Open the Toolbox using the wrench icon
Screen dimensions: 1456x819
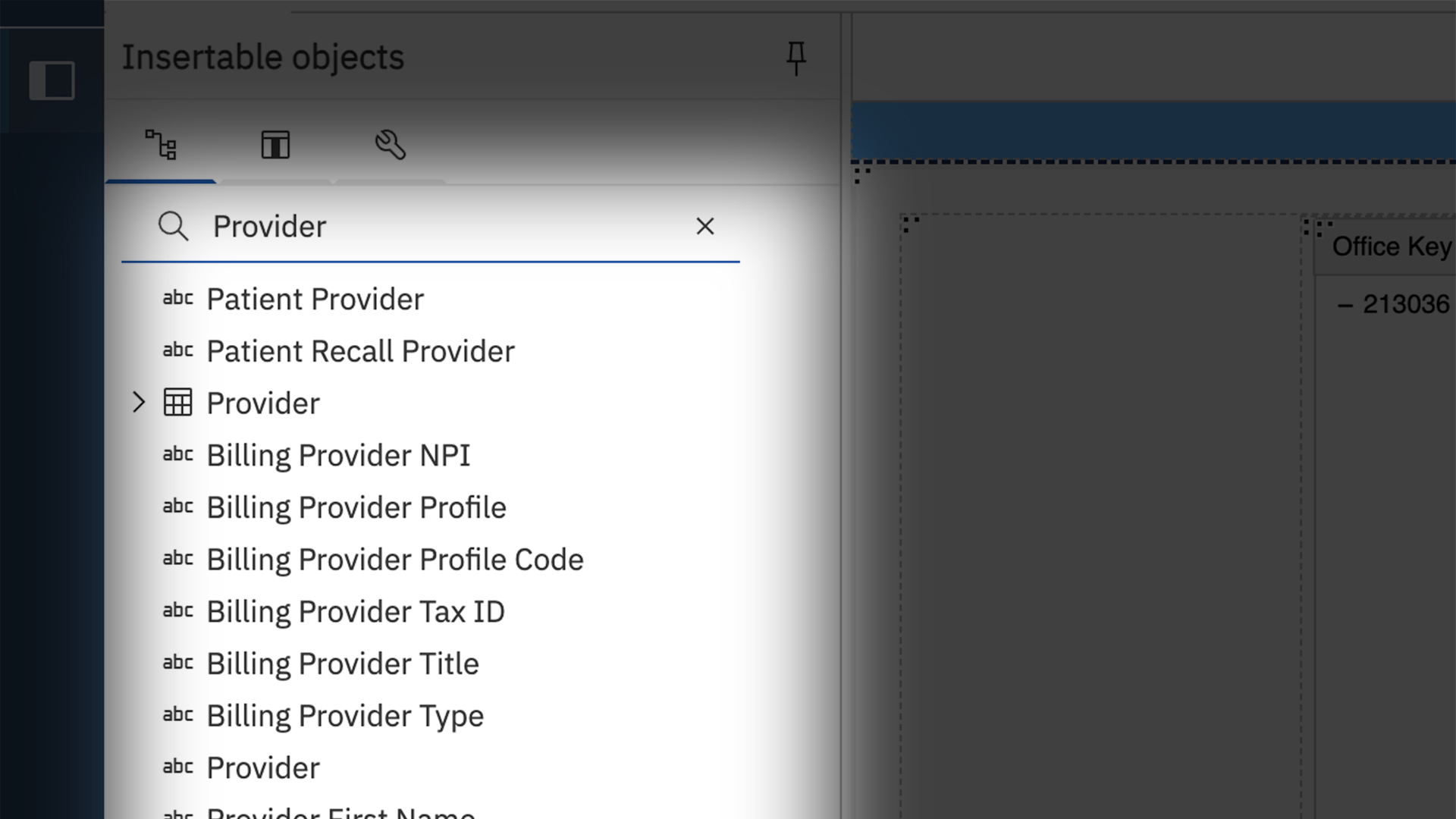coord(389,144)
